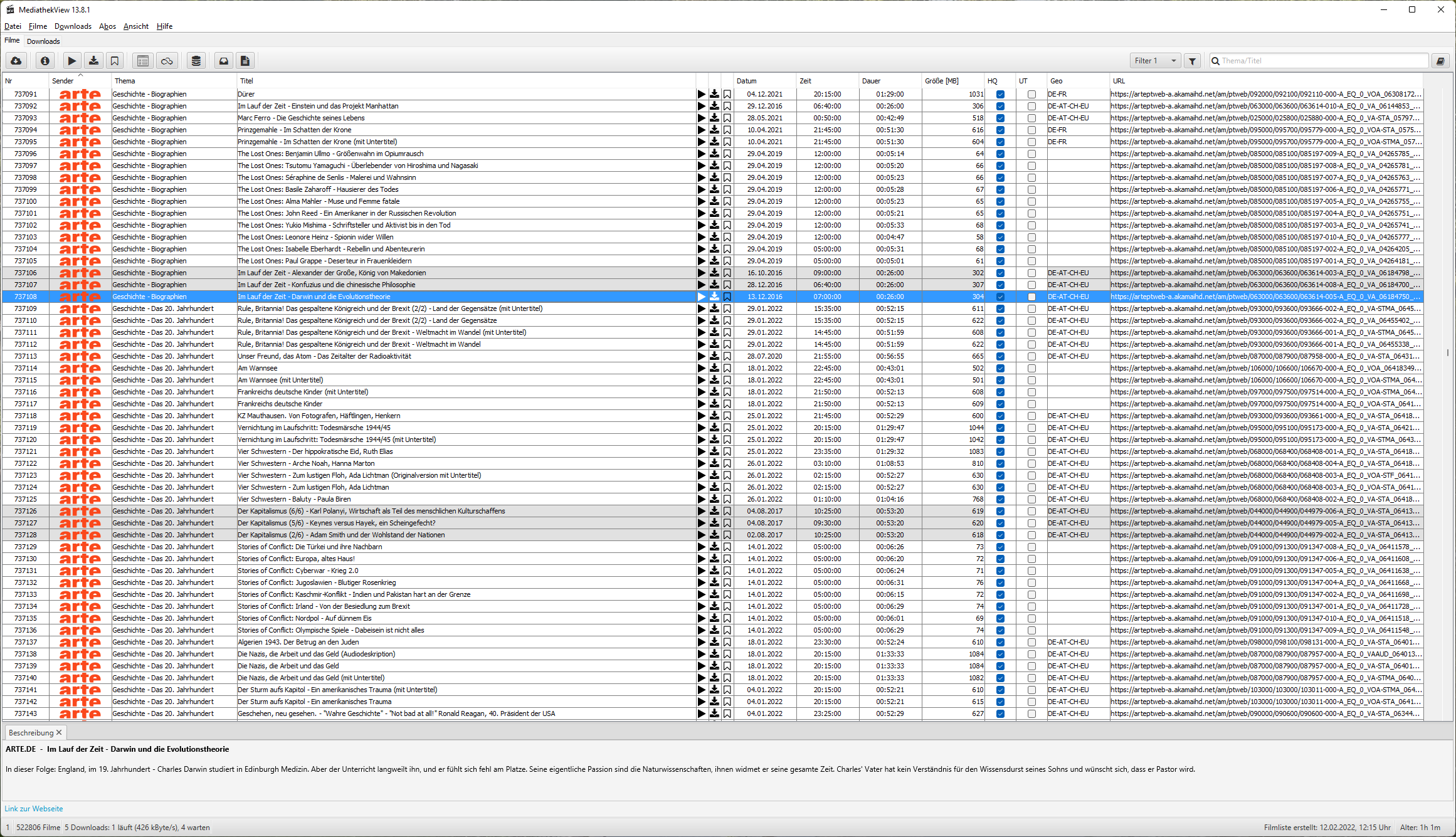Open the filter funnel dialog

click(x=1193, y=61)
